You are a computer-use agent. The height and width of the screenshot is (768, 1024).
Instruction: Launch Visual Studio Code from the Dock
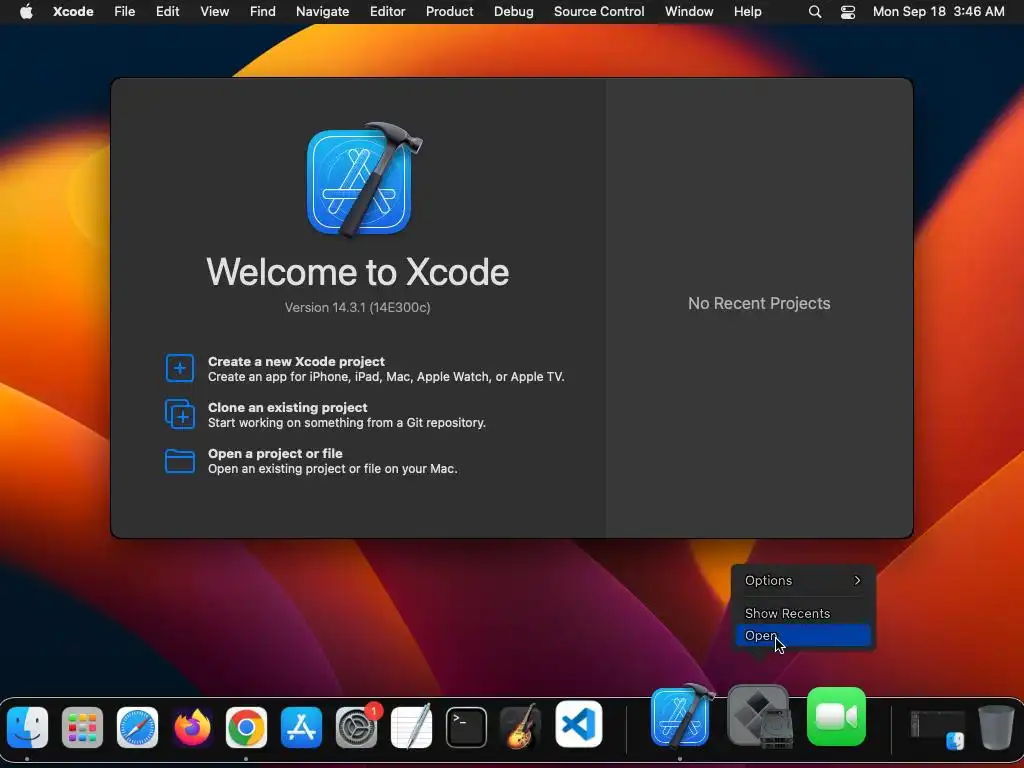tap(579, 724)
